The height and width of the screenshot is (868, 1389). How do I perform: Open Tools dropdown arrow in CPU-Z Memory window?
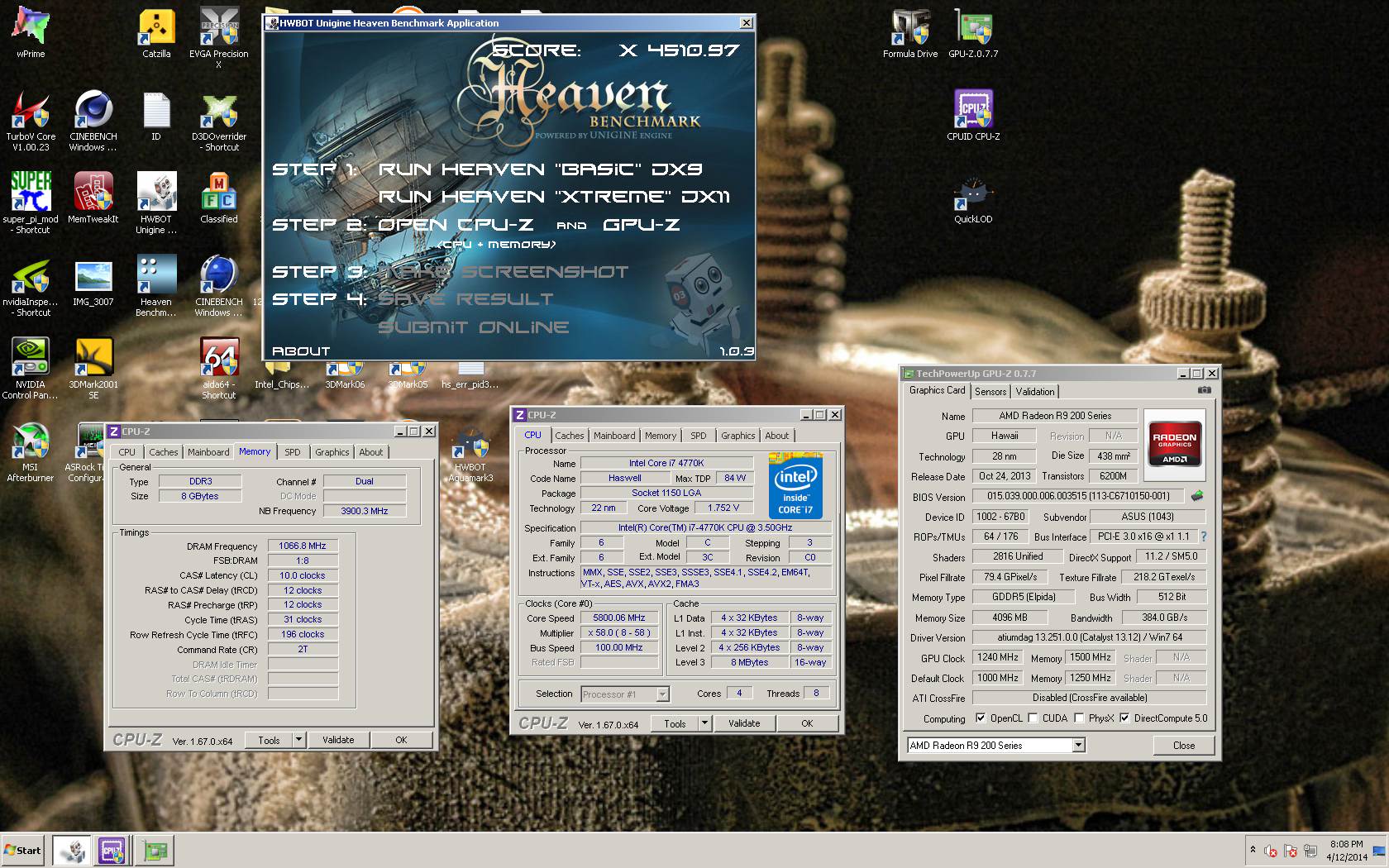click(x=298, y=740)
